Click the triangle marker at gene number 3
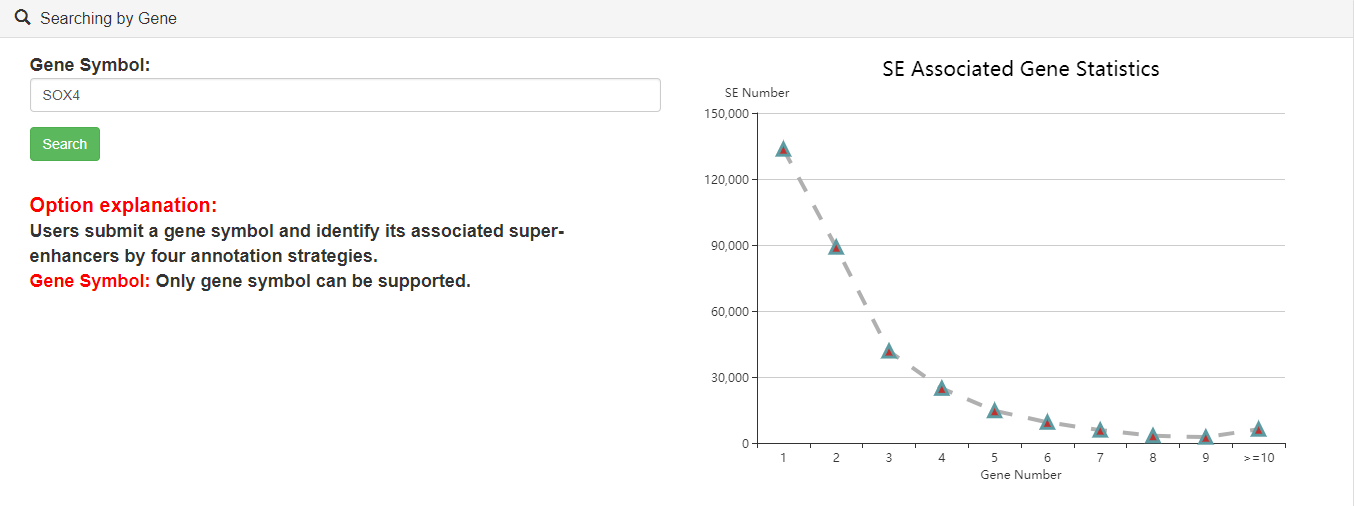 point(889,352)
